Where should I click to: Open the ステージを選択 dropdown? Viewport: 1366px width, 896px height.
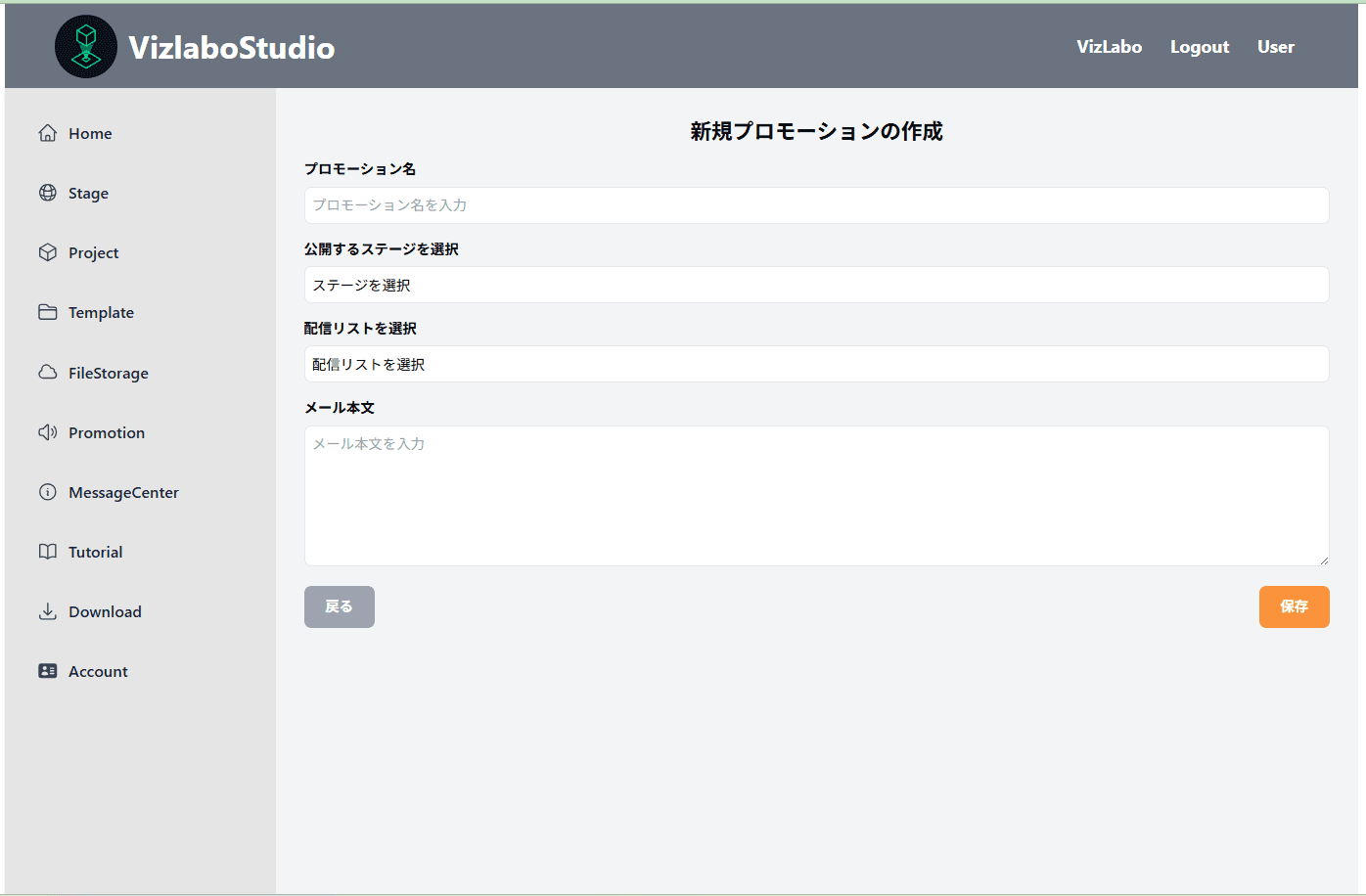click(816, 285)
